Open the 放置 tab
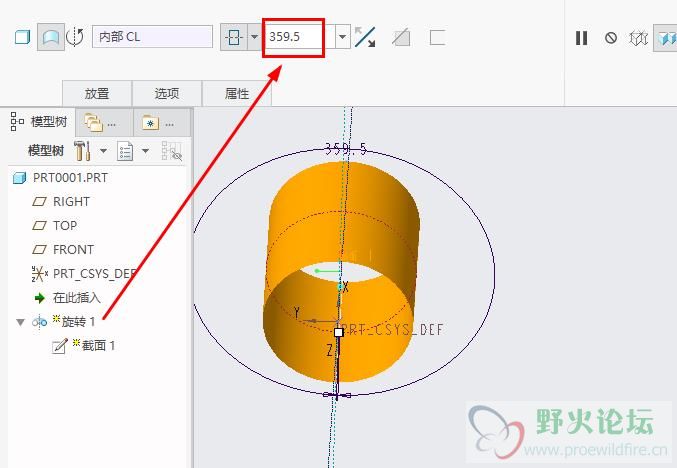The image size is (677, 468). (x=97, y=93)
